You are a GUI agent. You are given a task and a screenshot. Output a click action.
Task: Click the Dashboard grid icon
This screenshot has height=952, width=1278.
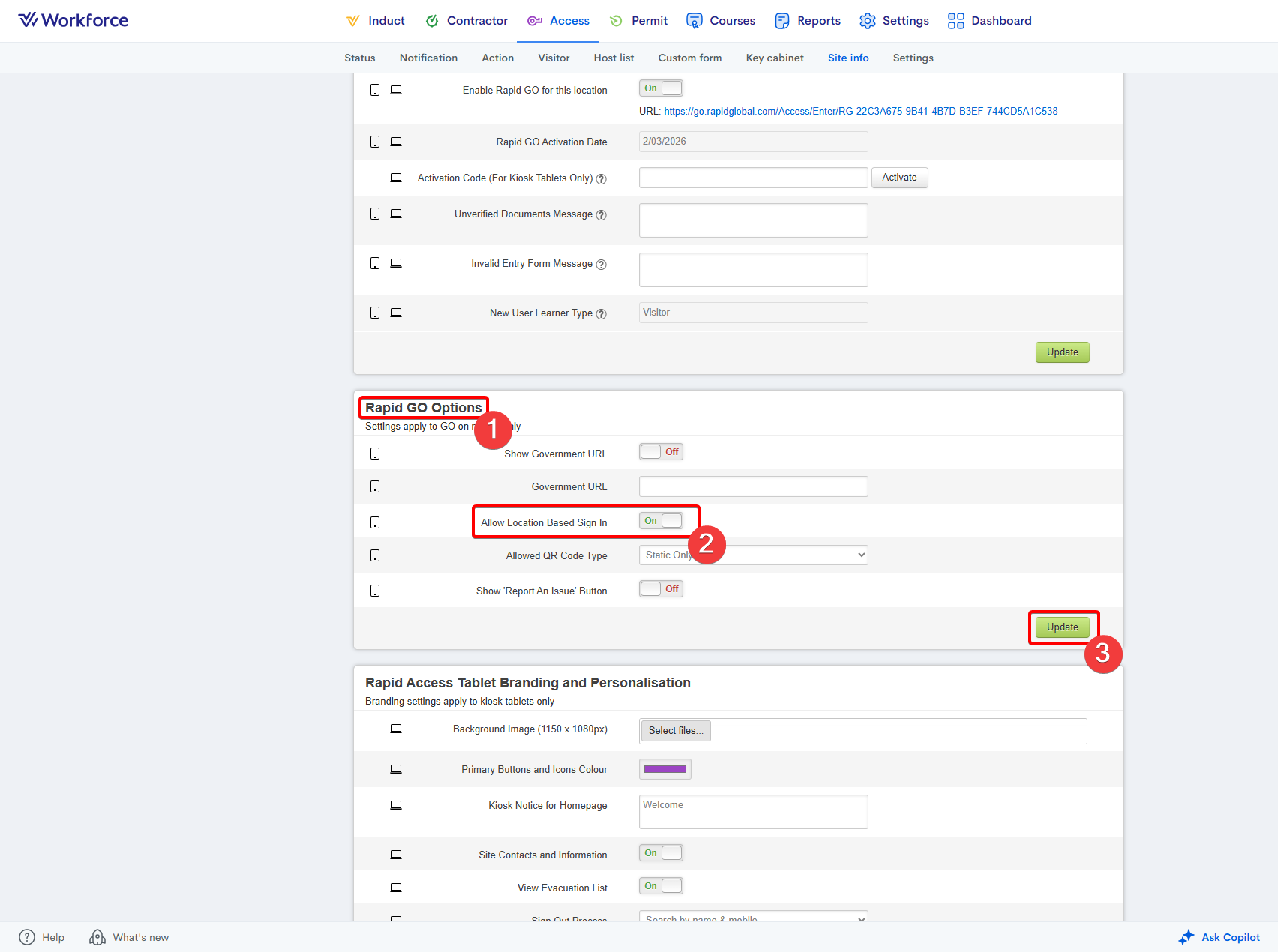point(955,21)
